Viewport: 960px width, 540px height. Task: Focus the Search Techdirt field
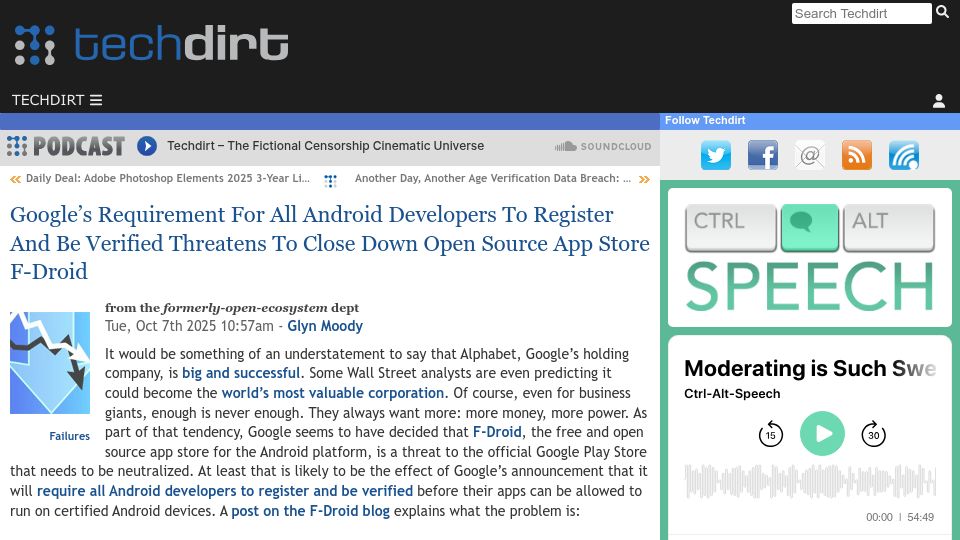[861, 13]
